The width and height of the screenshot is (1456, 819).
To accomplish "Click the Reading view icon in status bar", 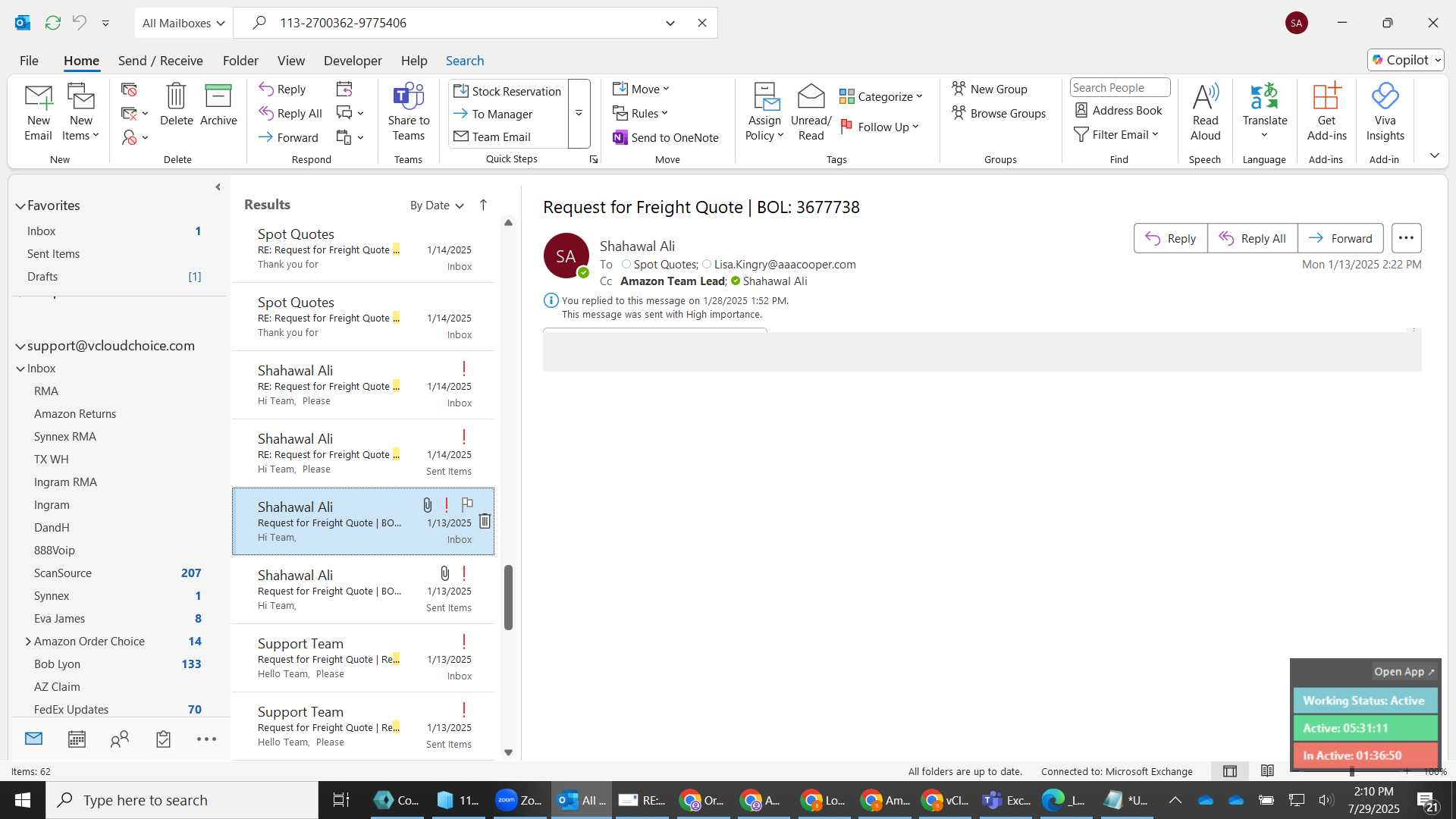I will pyautogui.click(x=1267, y=771).
